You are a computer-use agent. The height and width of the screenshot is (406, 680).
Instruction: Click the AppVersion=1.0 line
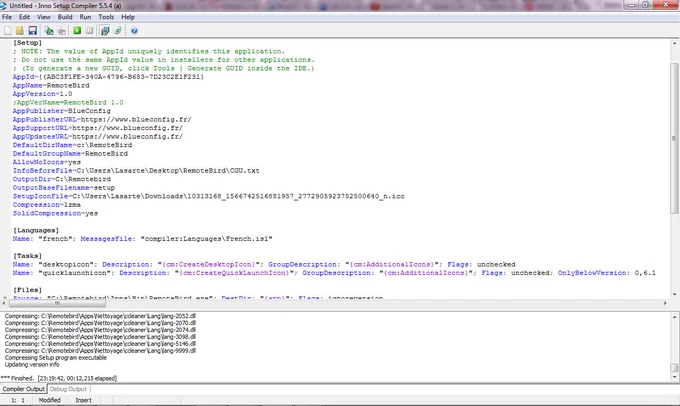pos(42,94)
